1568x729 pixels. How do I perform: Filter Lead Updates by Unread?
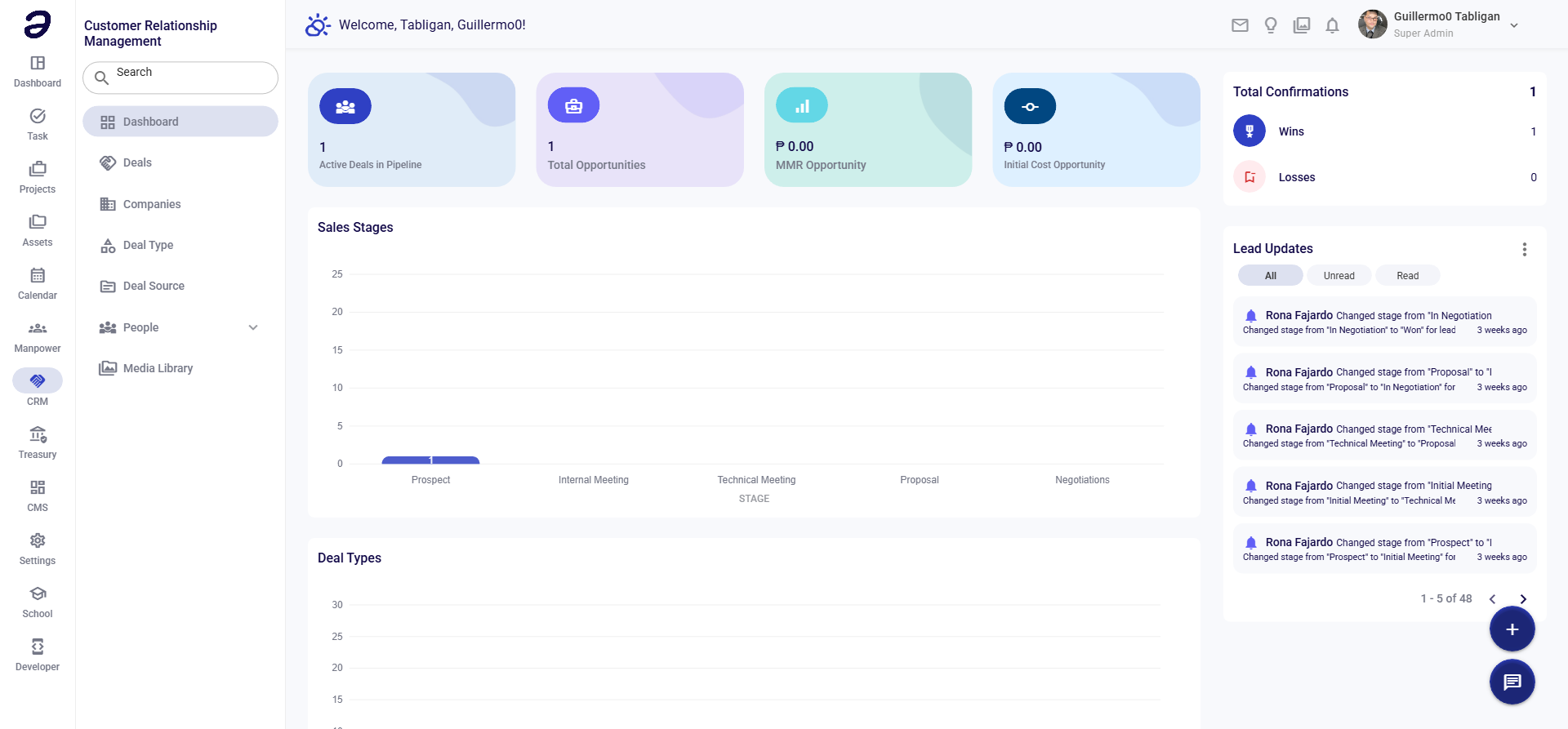point(1339,276)
